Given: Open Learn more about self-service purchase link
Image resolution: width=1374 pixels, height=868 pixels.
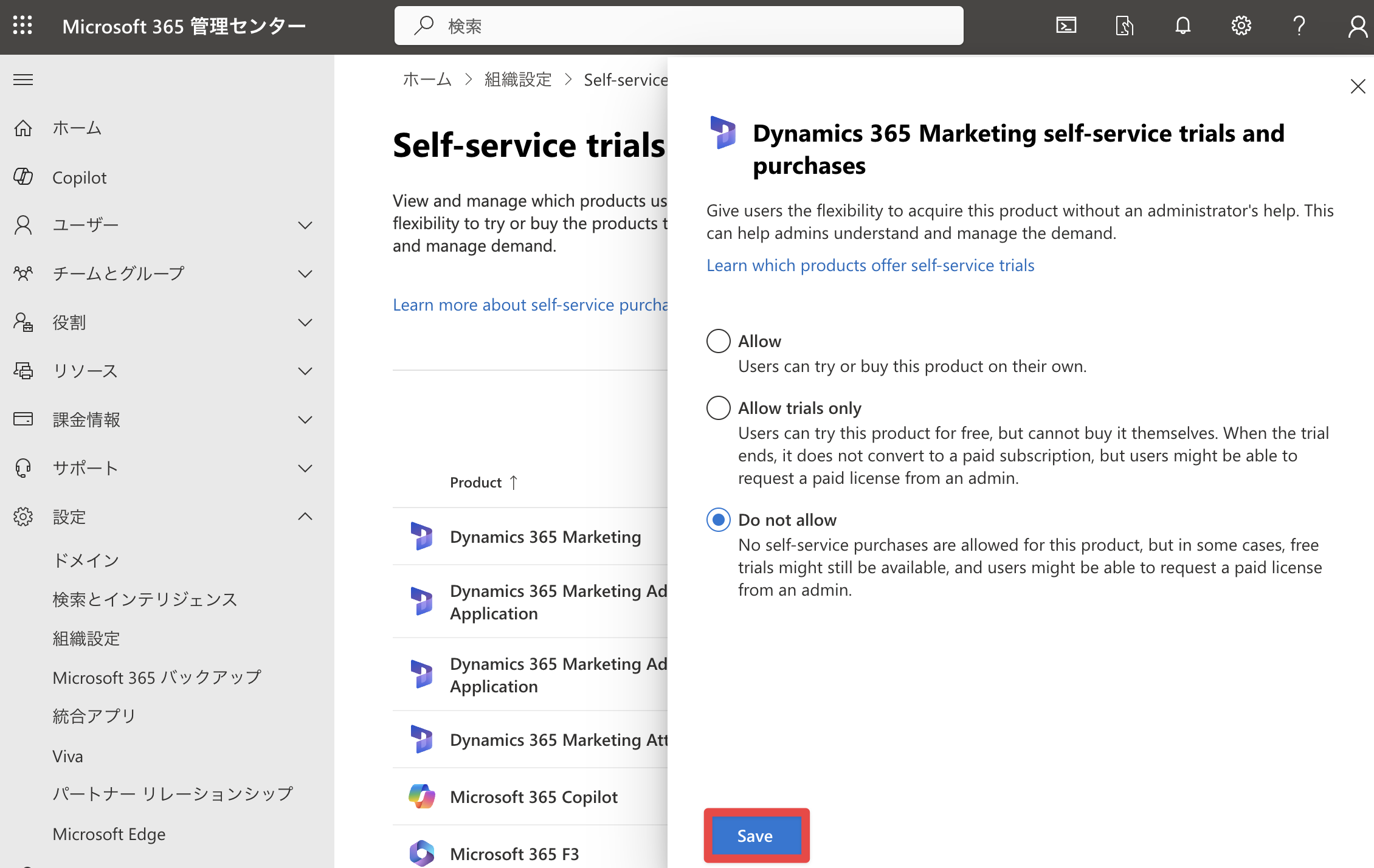Looking at the screenshot, I should click(530, 305).
